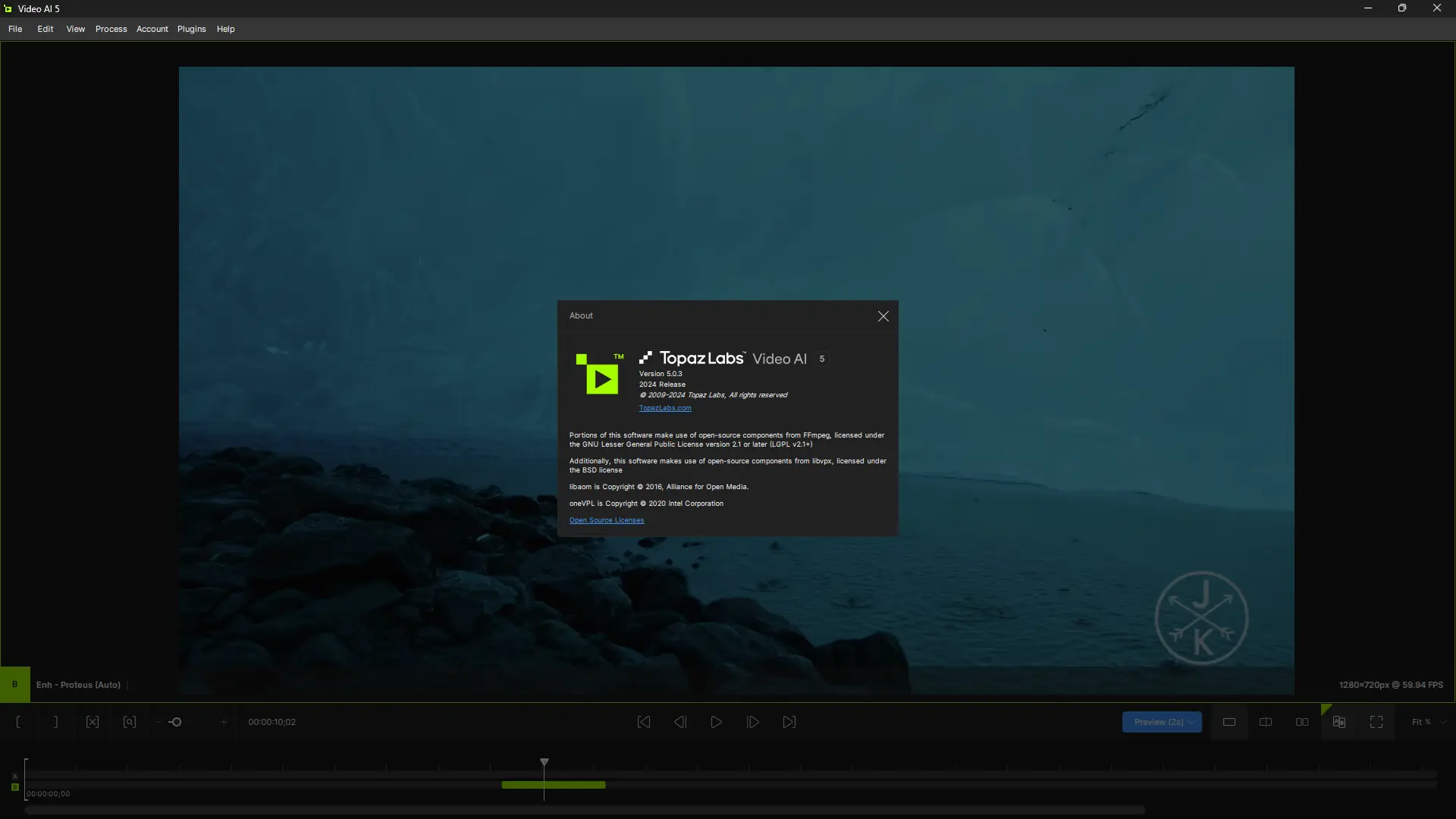Click the zoom-to-selection timeline icon

pos(130,722)
